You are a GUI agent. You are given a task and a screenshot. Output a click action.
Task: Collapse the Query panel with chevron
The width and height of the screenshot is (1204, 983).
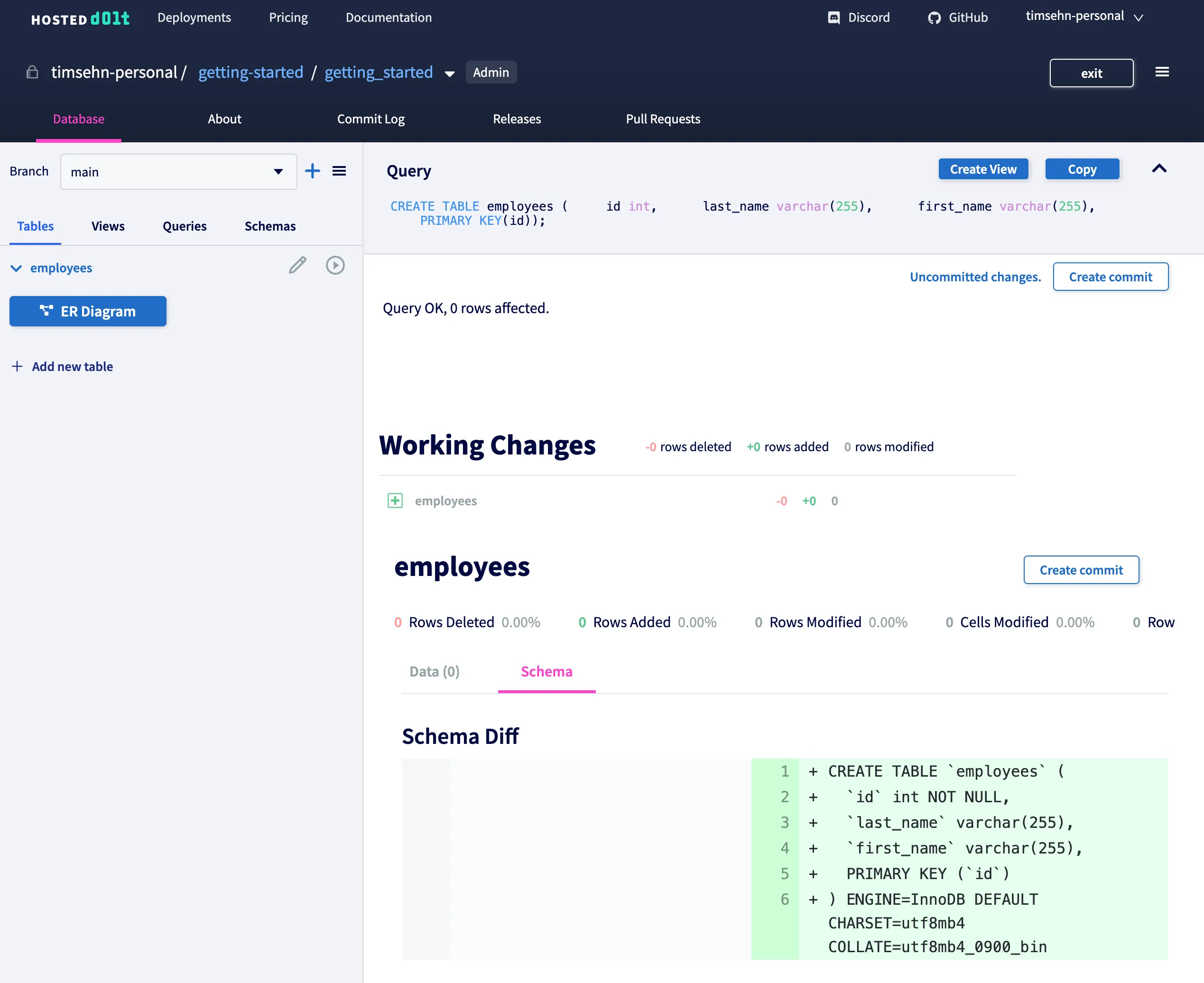click(x=1159, y=169)
